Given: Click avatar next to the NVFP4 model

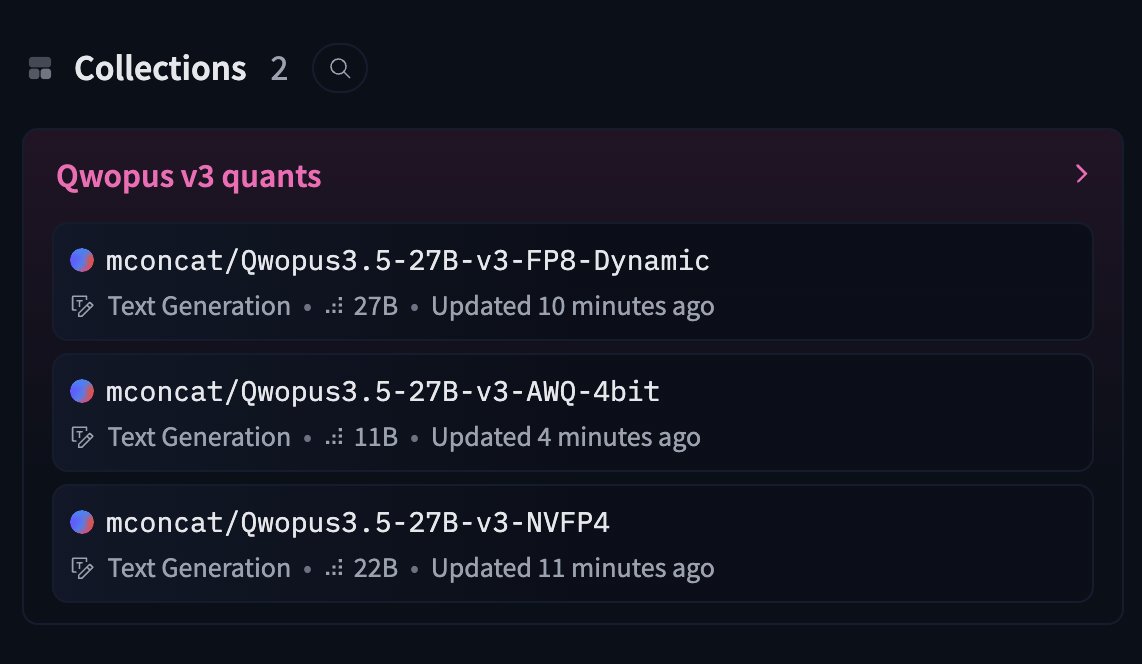Looking at the screenshot, I should pyautogui.click(x=82, y=522).
